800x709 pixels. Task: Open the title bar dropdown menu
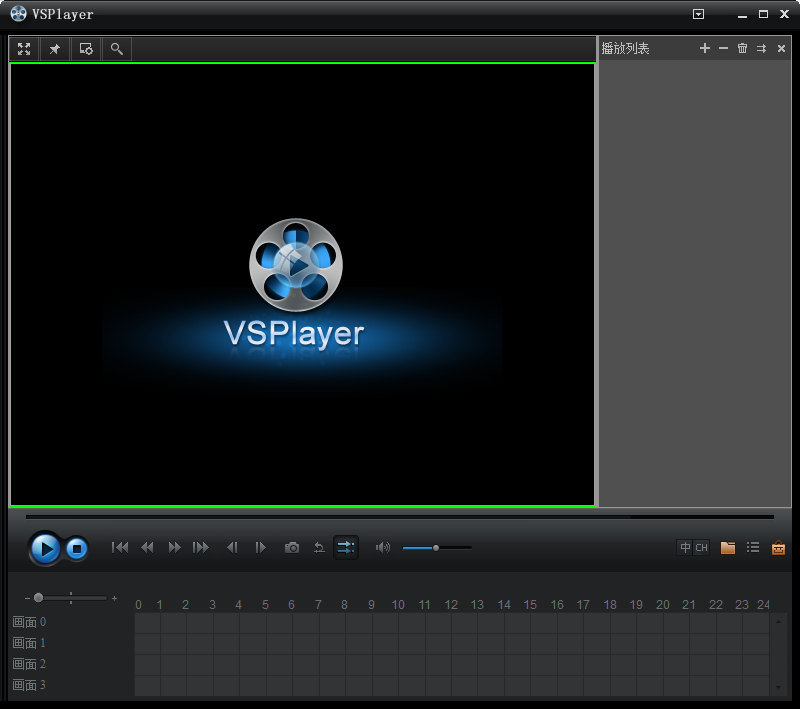[x=698, y=14]
